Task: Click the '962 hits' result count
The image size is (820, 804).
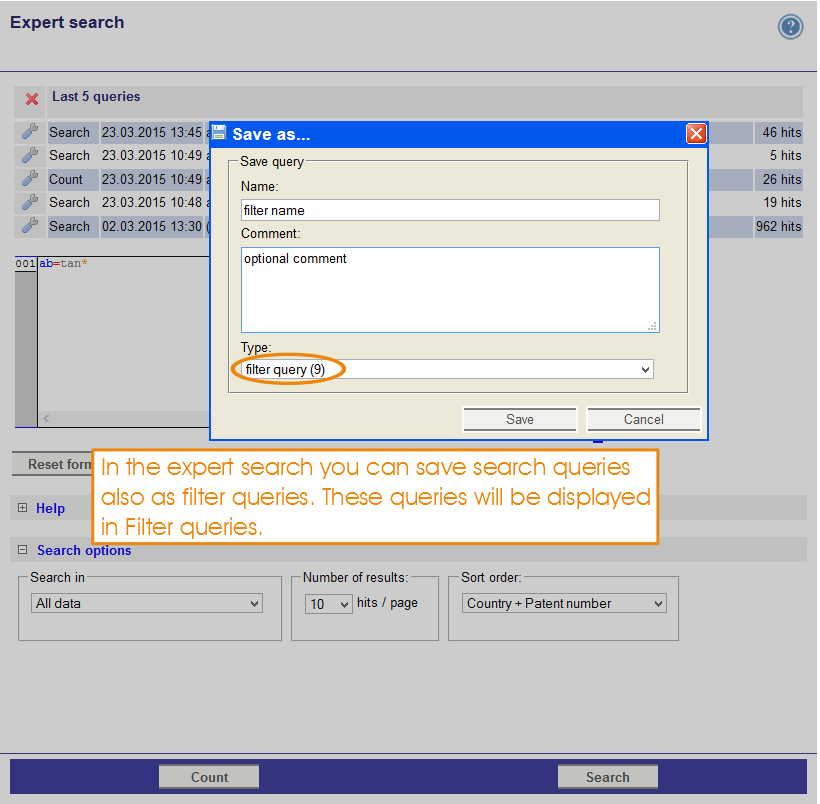Action: point(779,227)
